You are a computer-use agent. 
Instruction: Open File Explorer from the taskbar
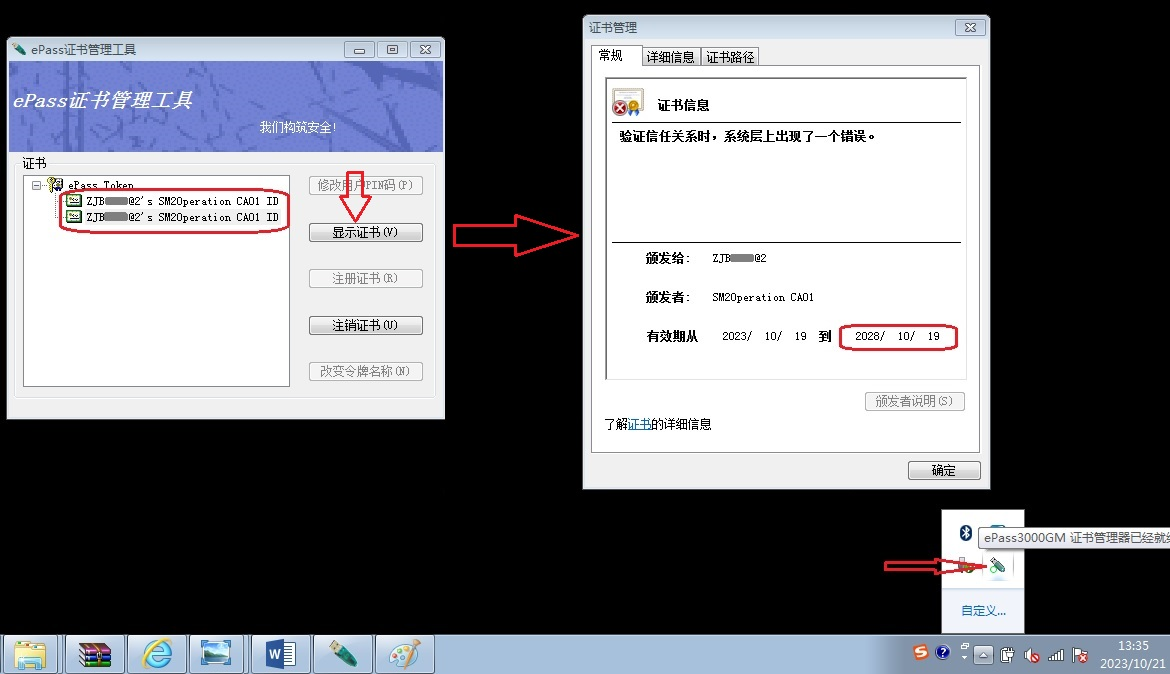31,655
